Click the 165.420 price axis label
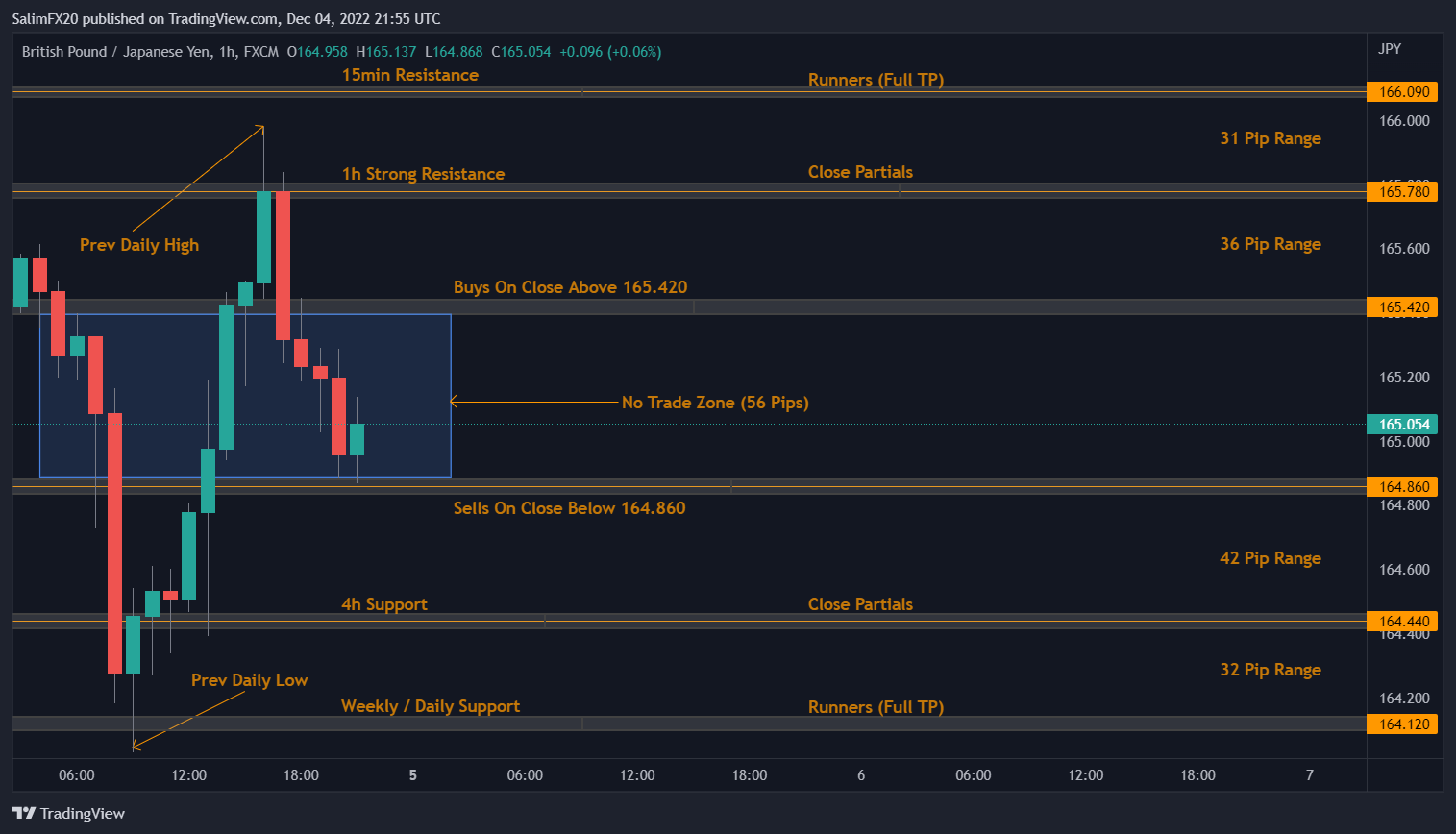The width and height of the screenshot is (1456, 834). tap(1403, 307)
